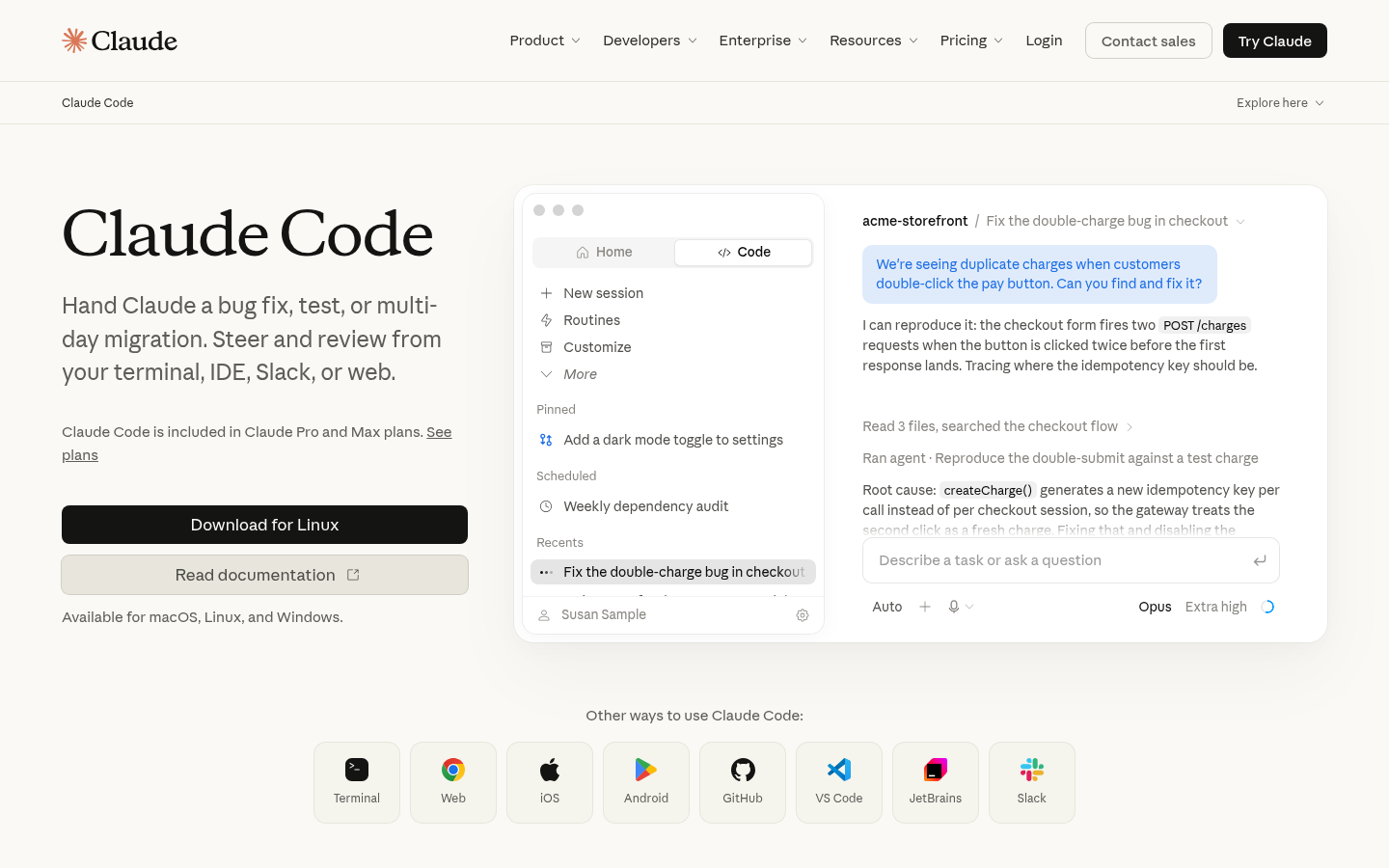Expand the Read 3 files step
The width and height of the screenshot is (1389, 868).
[998, 426]
